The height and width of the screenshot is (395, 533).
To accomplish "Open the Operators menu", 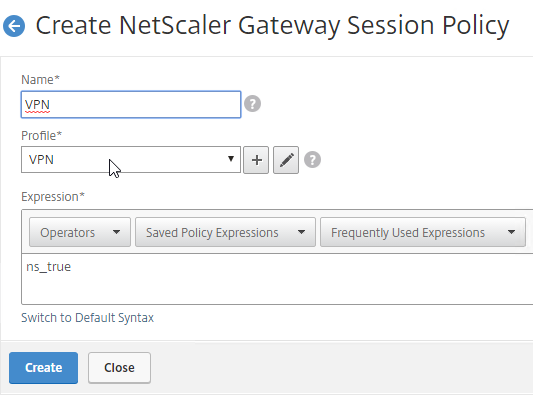I will click(80, 233).
